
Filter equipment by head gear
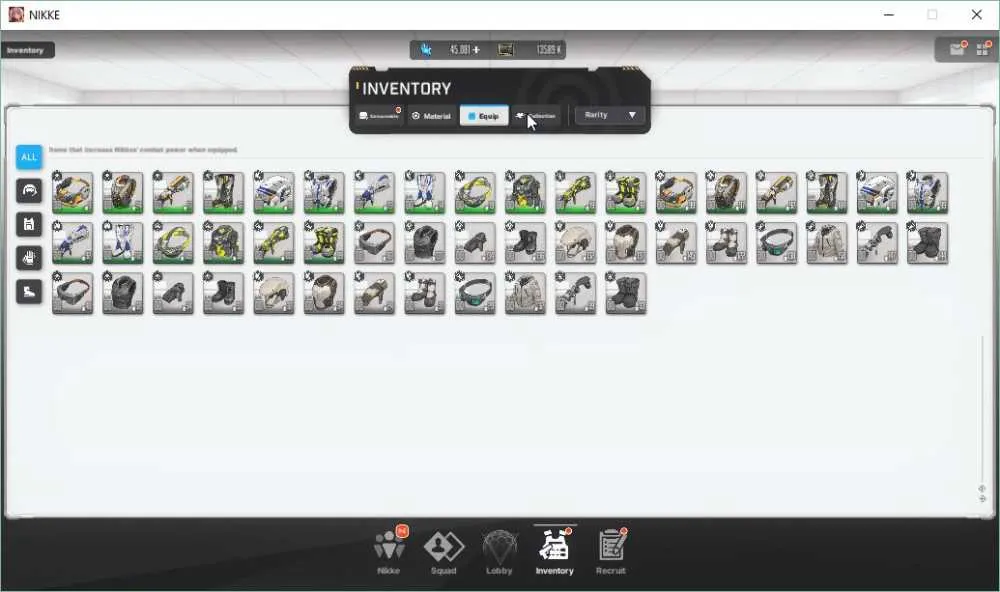coord(29,191)
